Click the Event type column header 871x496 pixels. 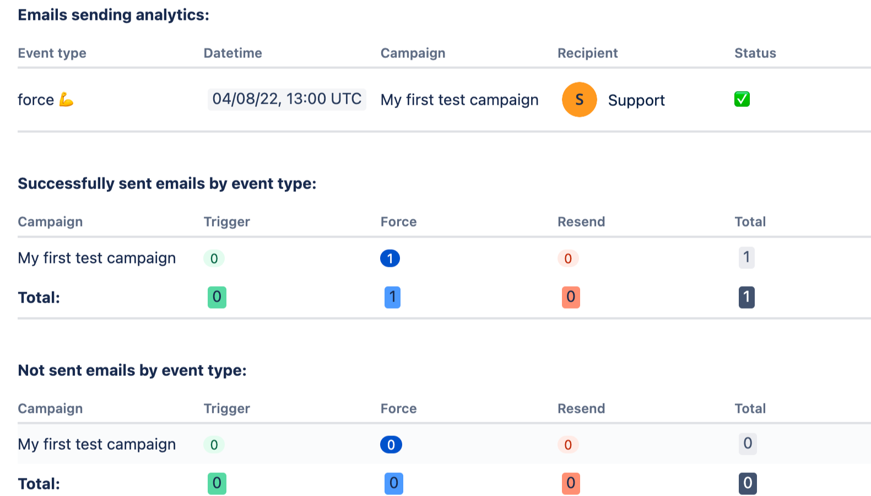(52, 53)
